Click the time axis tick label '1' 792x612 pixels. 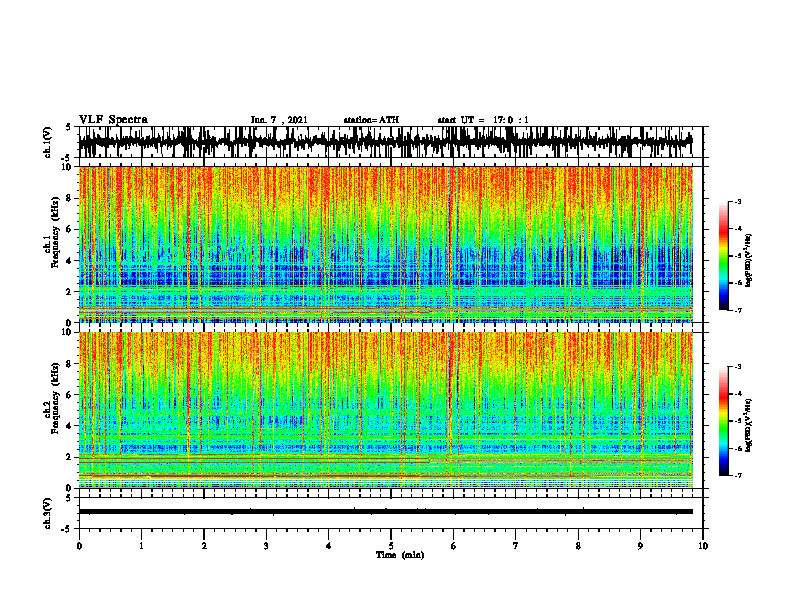pyautogui.click(x=141, y=546)
